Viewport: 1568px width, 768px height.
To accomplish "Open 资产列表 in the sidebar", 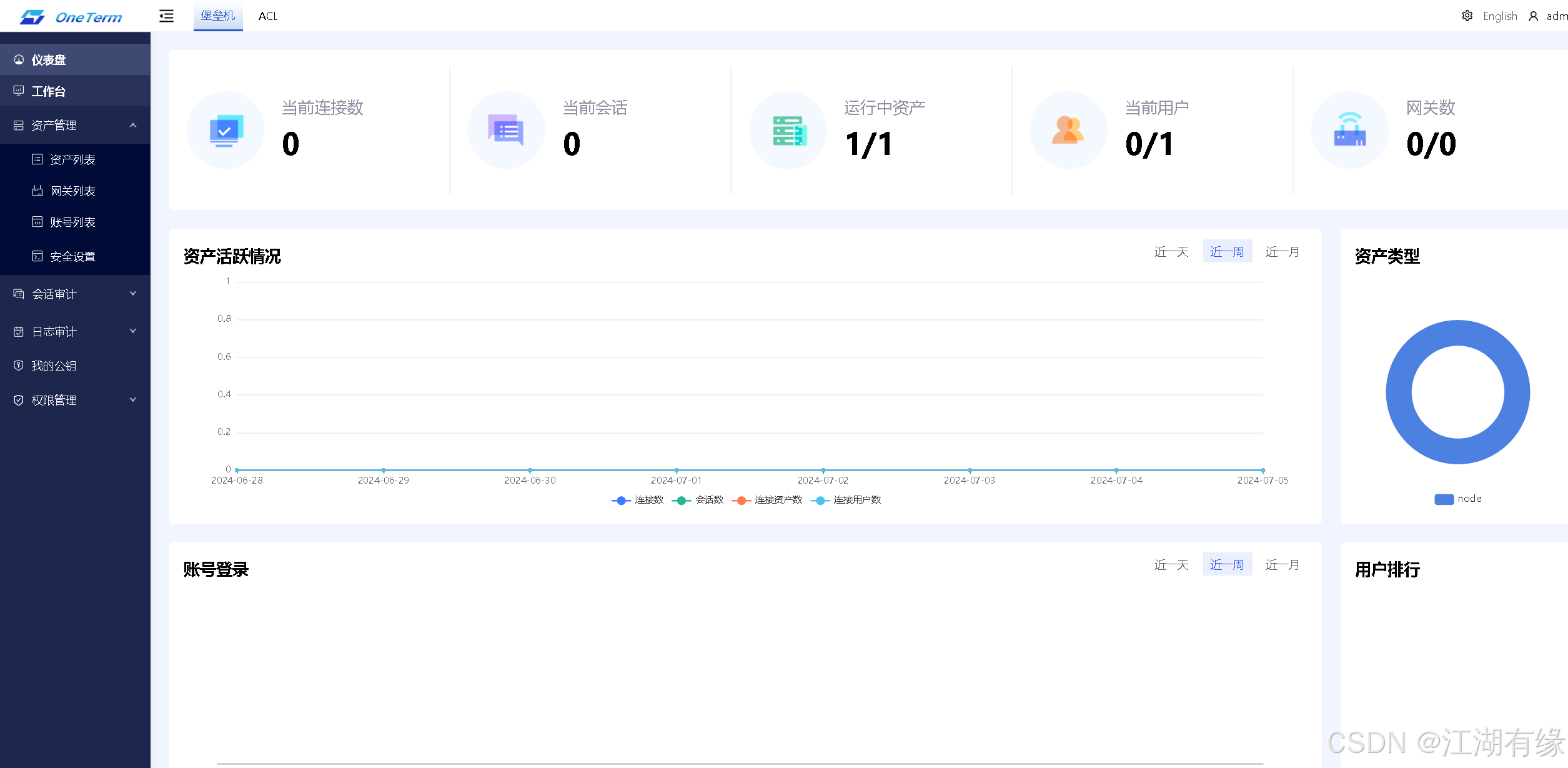I will coord(72,159).
